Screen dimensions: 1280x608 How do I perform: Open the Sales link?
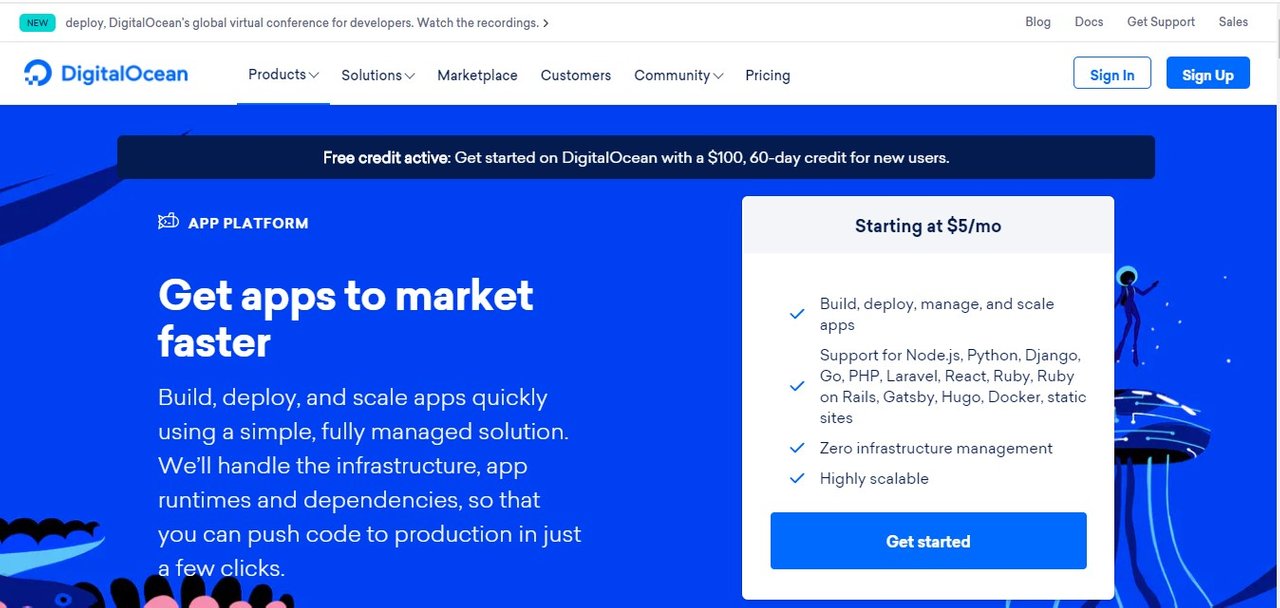click(x=1233, y=22)
